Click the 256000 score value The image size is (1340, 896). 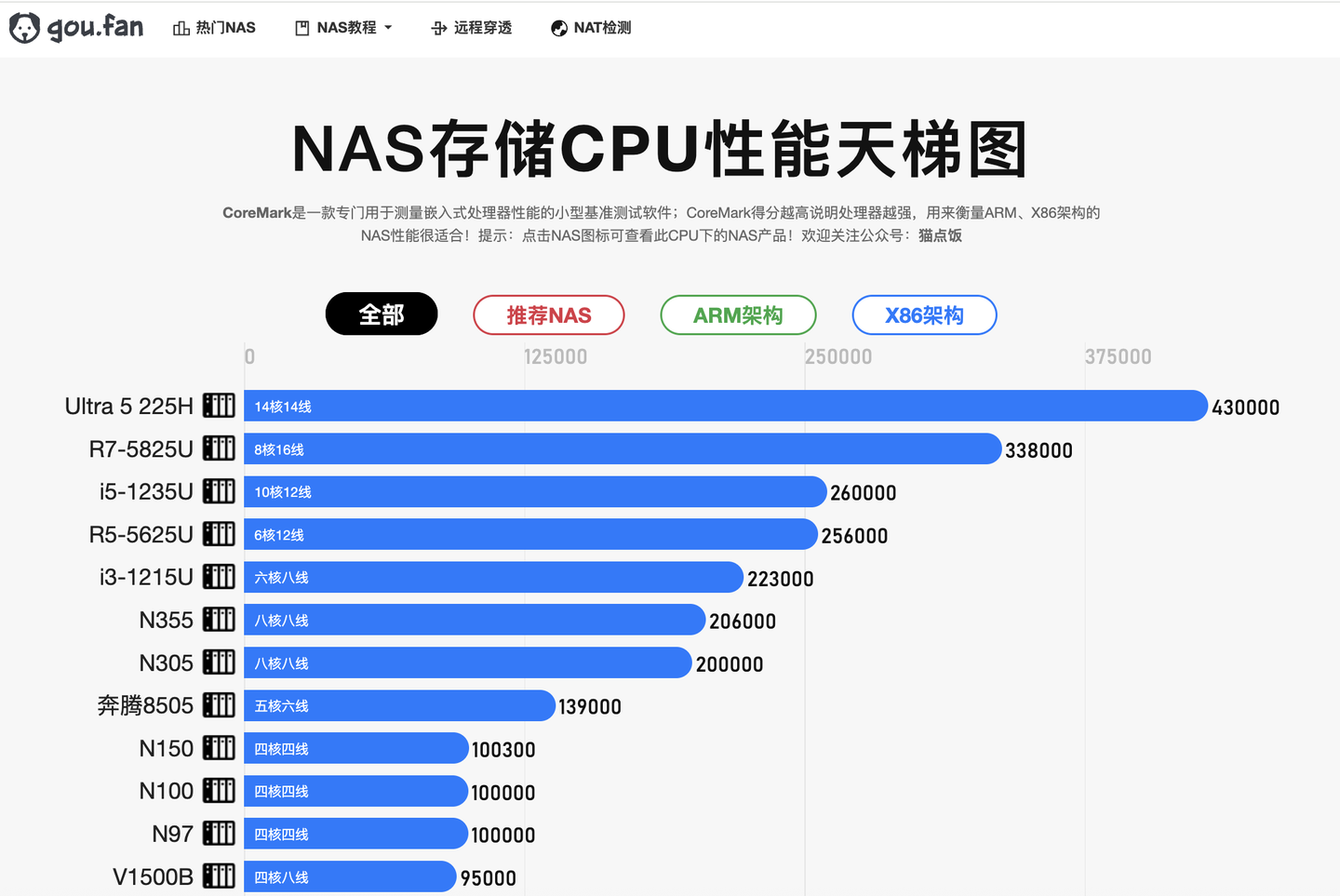854,536
